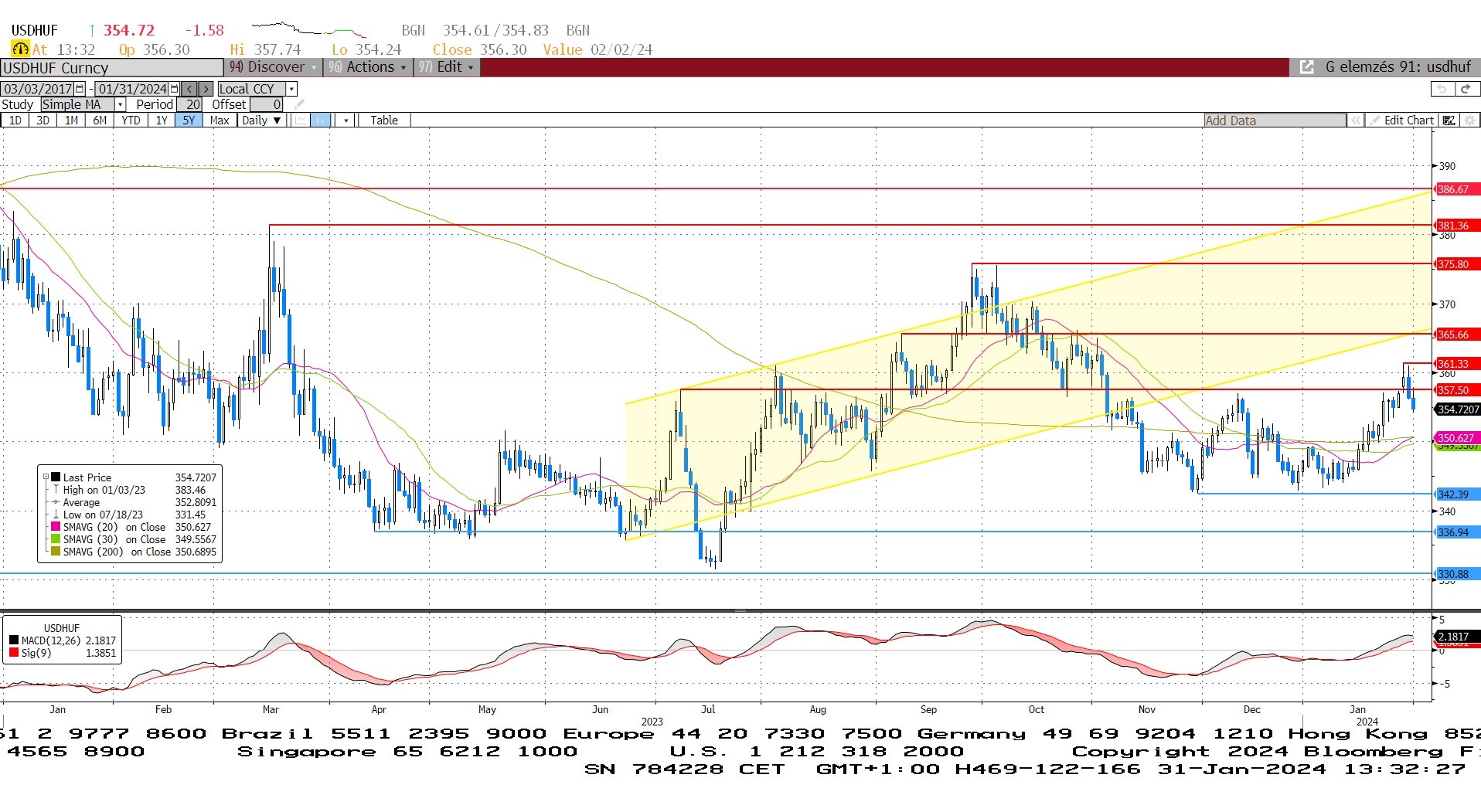Screen dimensions: 1481x812
Task: Click the Period value field
Action: pos(191,104)
